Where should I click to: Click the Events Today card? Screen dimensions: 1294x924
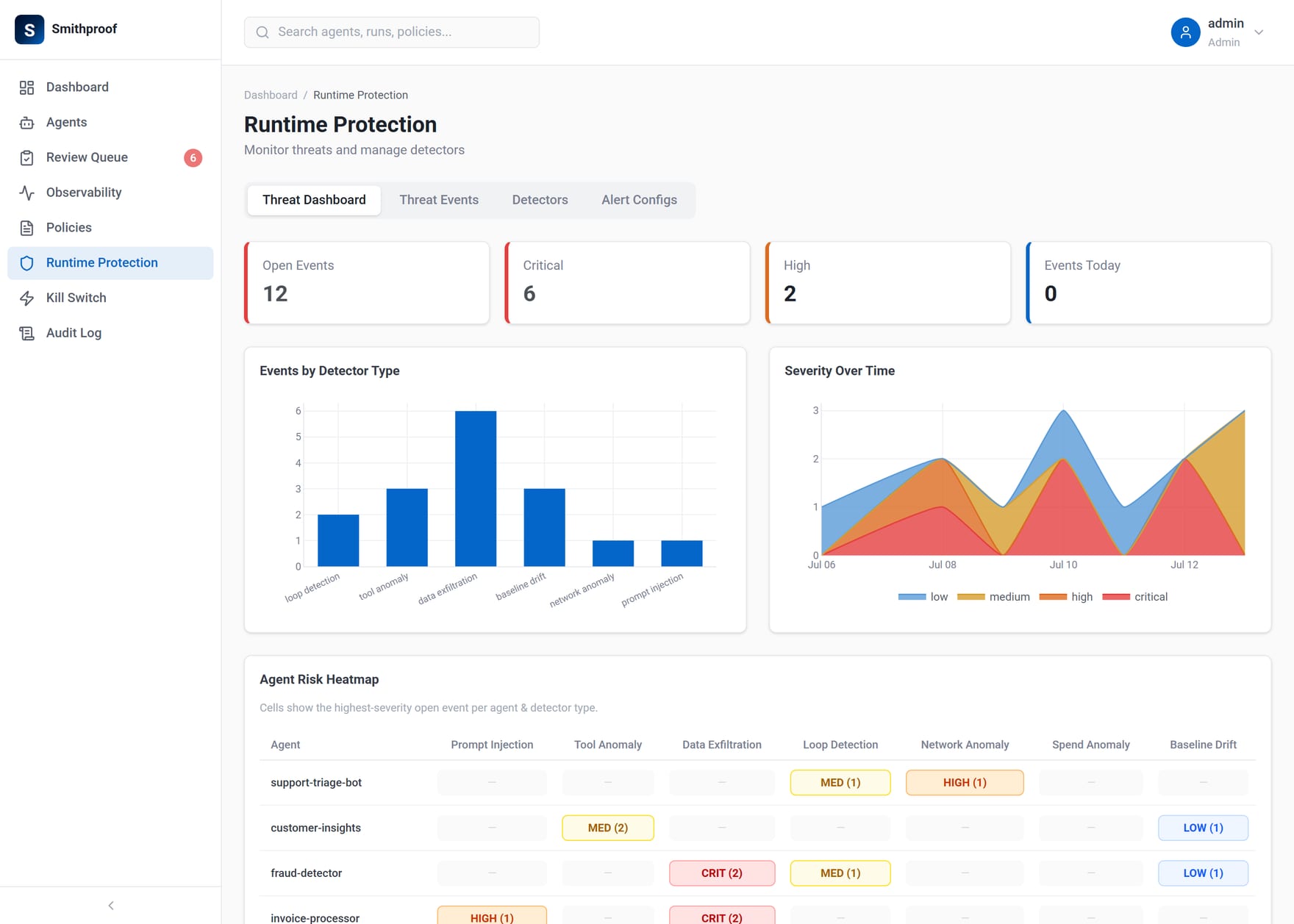pos(1148,283)
